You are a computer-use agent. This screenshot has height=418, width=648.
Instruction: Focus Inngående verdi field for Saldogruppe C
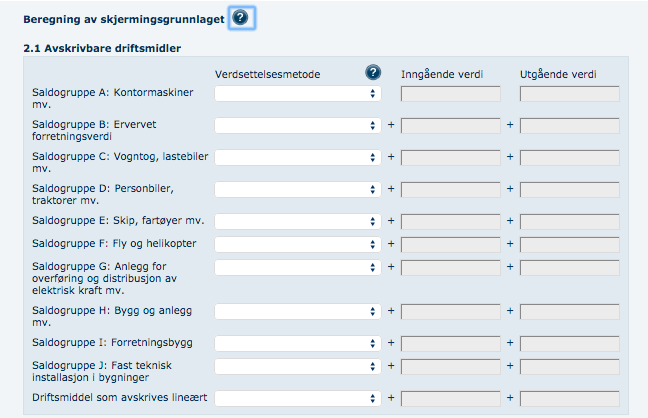[450, 157]
